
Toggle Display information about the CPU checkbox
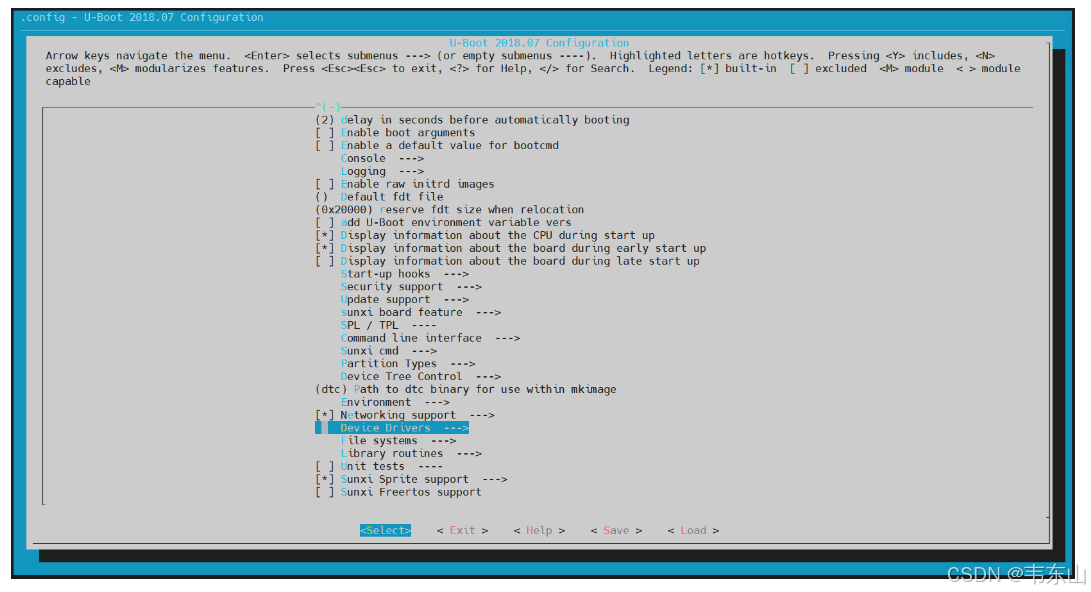pyautogui.click(x=325, y=235)
